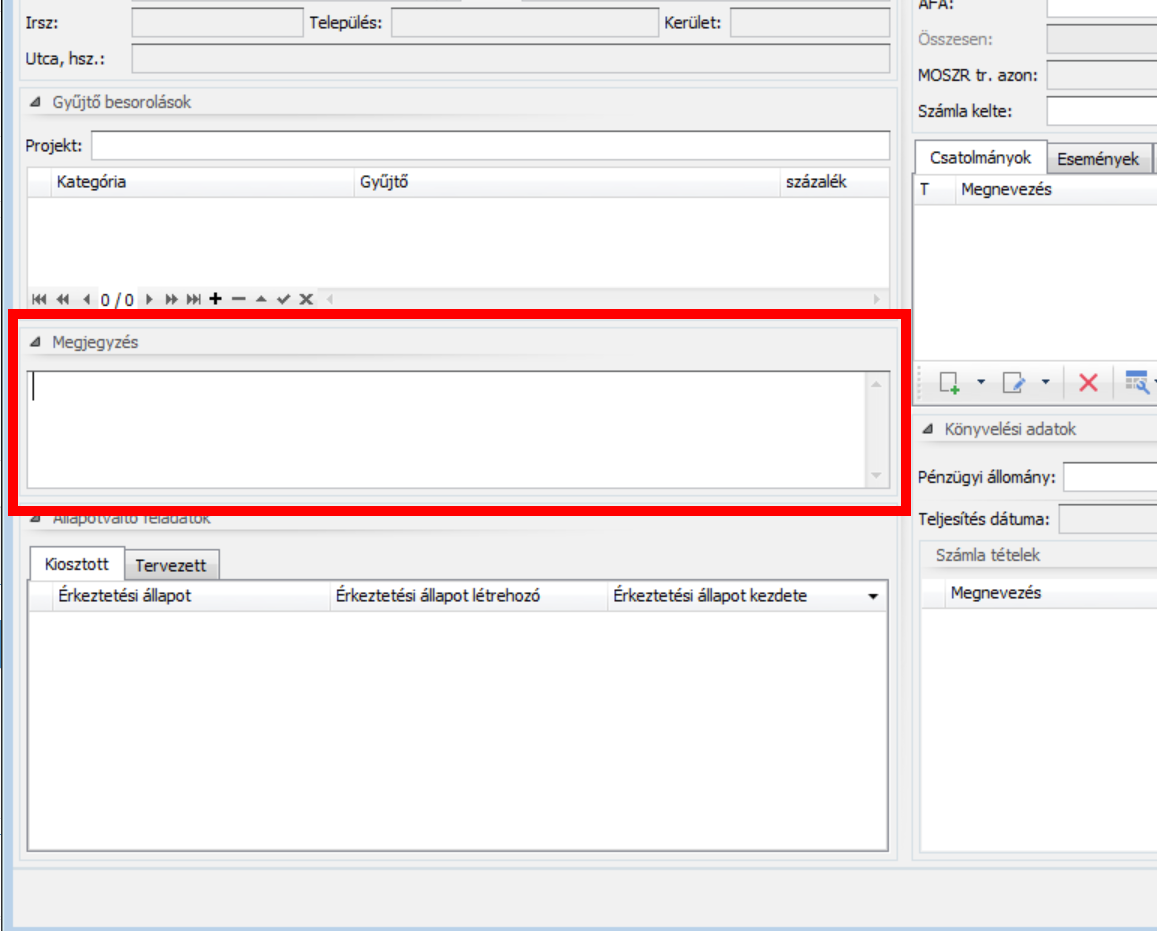Image resolution: width=1157 pixels, height=931 pixels.
Task: Click the post edit checkmark in navigator
Action: (284, 299)
